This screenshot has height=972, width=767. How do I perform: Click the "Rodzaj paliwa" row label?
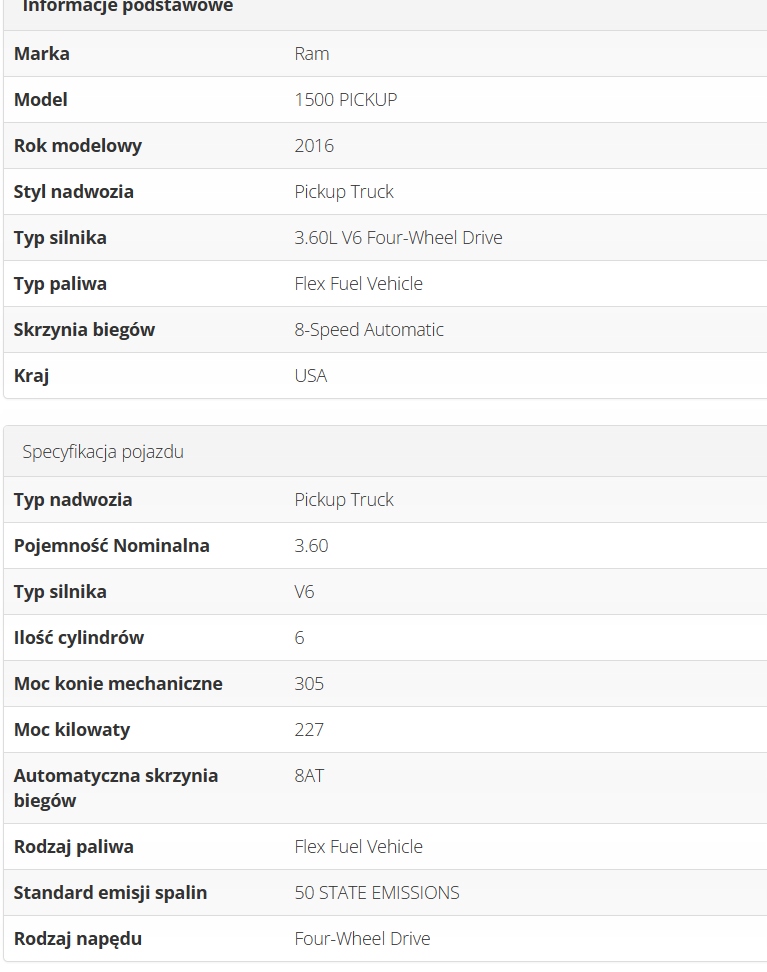pos(74,847)
